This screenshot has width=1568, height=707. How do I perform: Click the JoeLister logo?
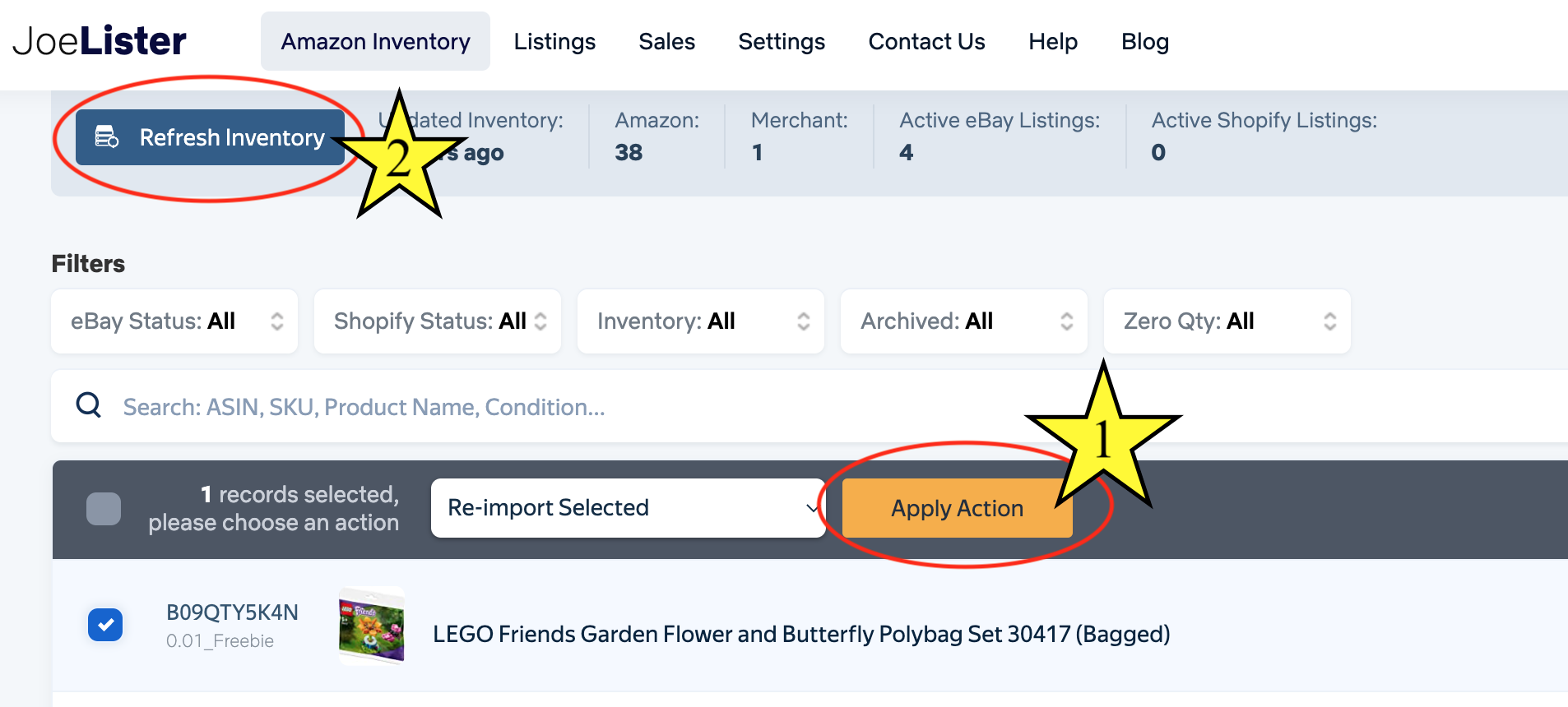[x=100, y=41]
